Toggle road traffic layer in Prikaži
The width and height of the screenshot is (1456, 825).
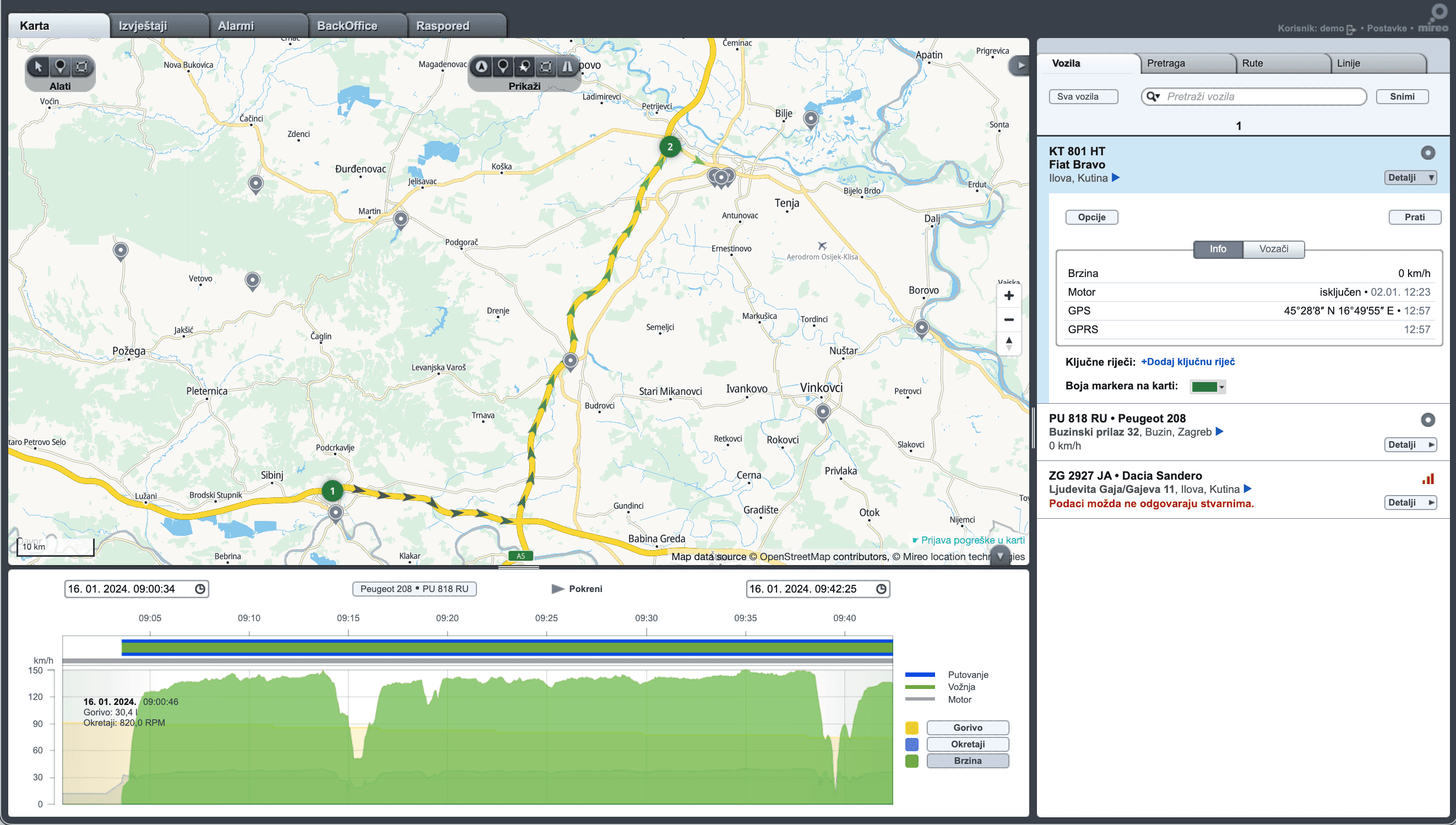(567, 67)
